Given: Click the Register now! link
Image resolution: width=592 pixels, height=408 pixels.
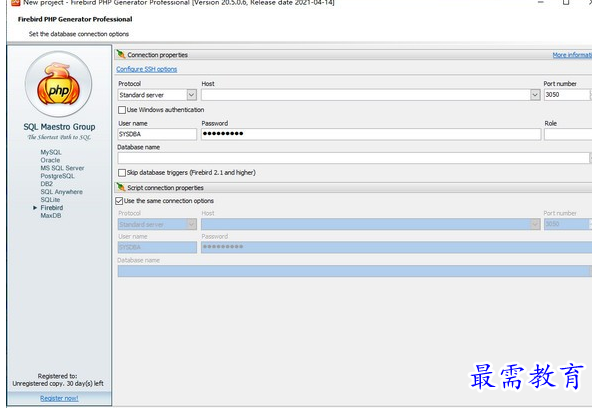Looking at the screenshot, I should 59,398.
